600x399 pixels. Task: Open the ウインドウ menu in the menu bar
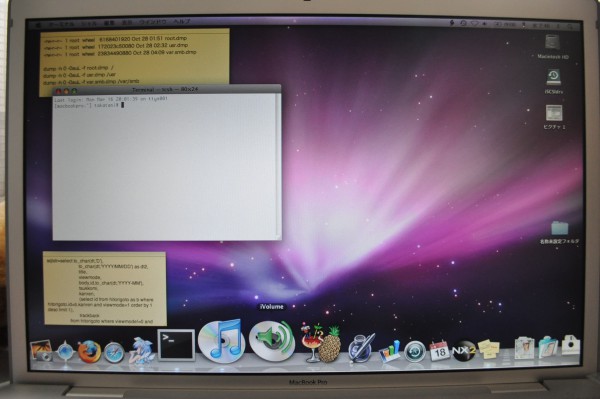pyautogui.click(x=153, y=23)
